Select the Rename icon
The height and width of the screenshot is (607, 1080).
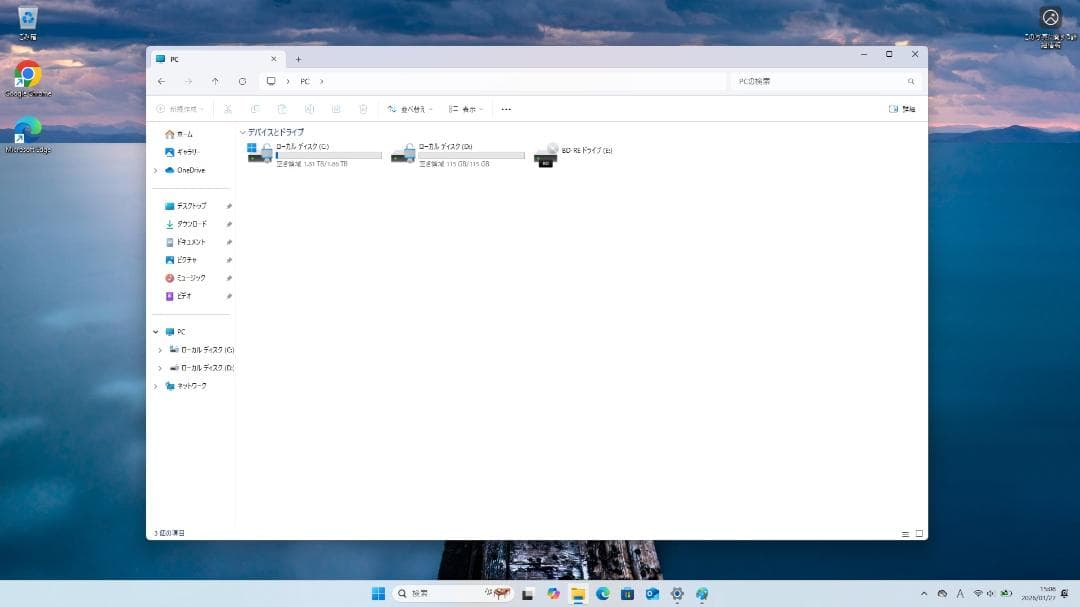tap(311, 109)
